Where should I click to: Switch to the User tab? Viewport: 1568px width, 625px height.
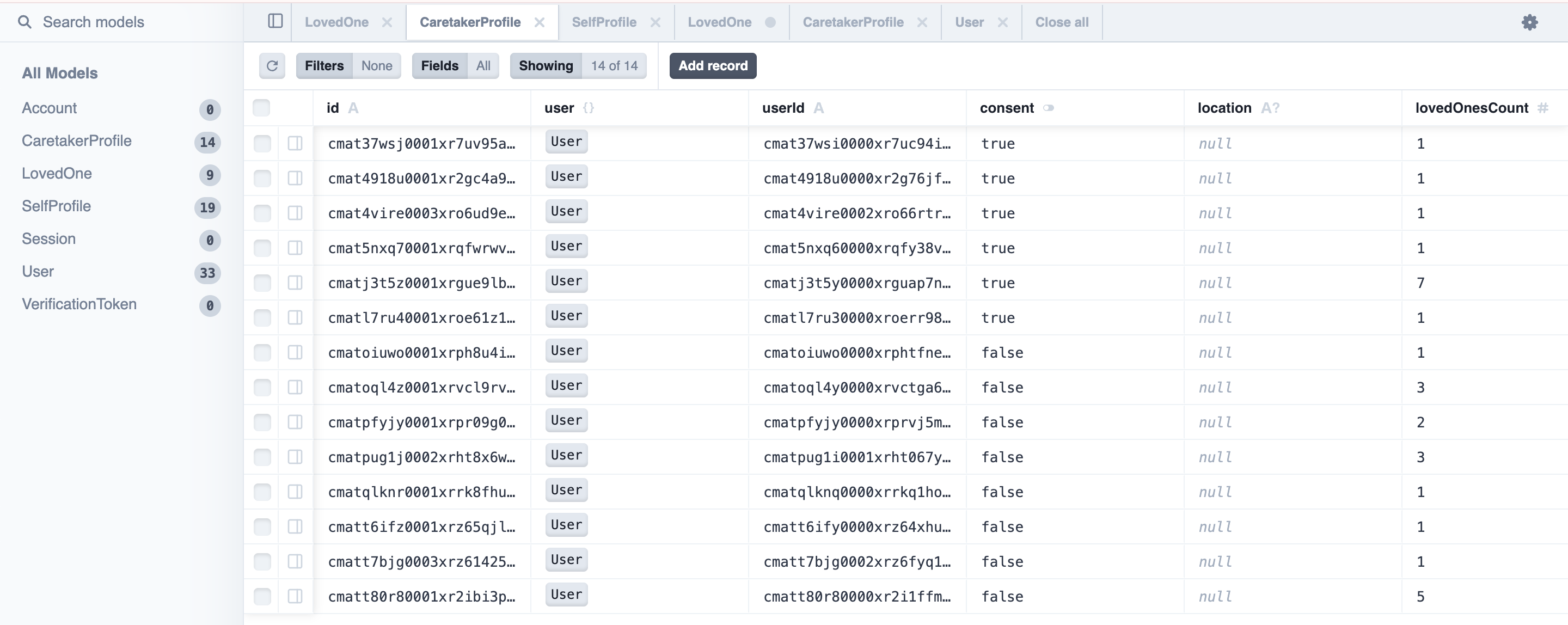969,22
